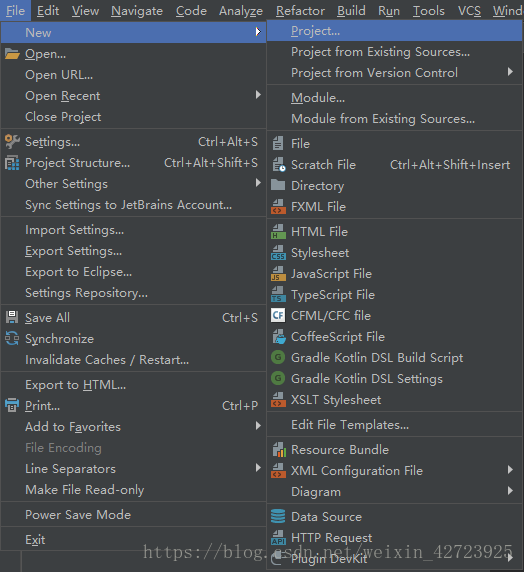Viewport: 524px width, 572px height.
Task: Click the Settings wrench icon
Action: coord(12,142)
